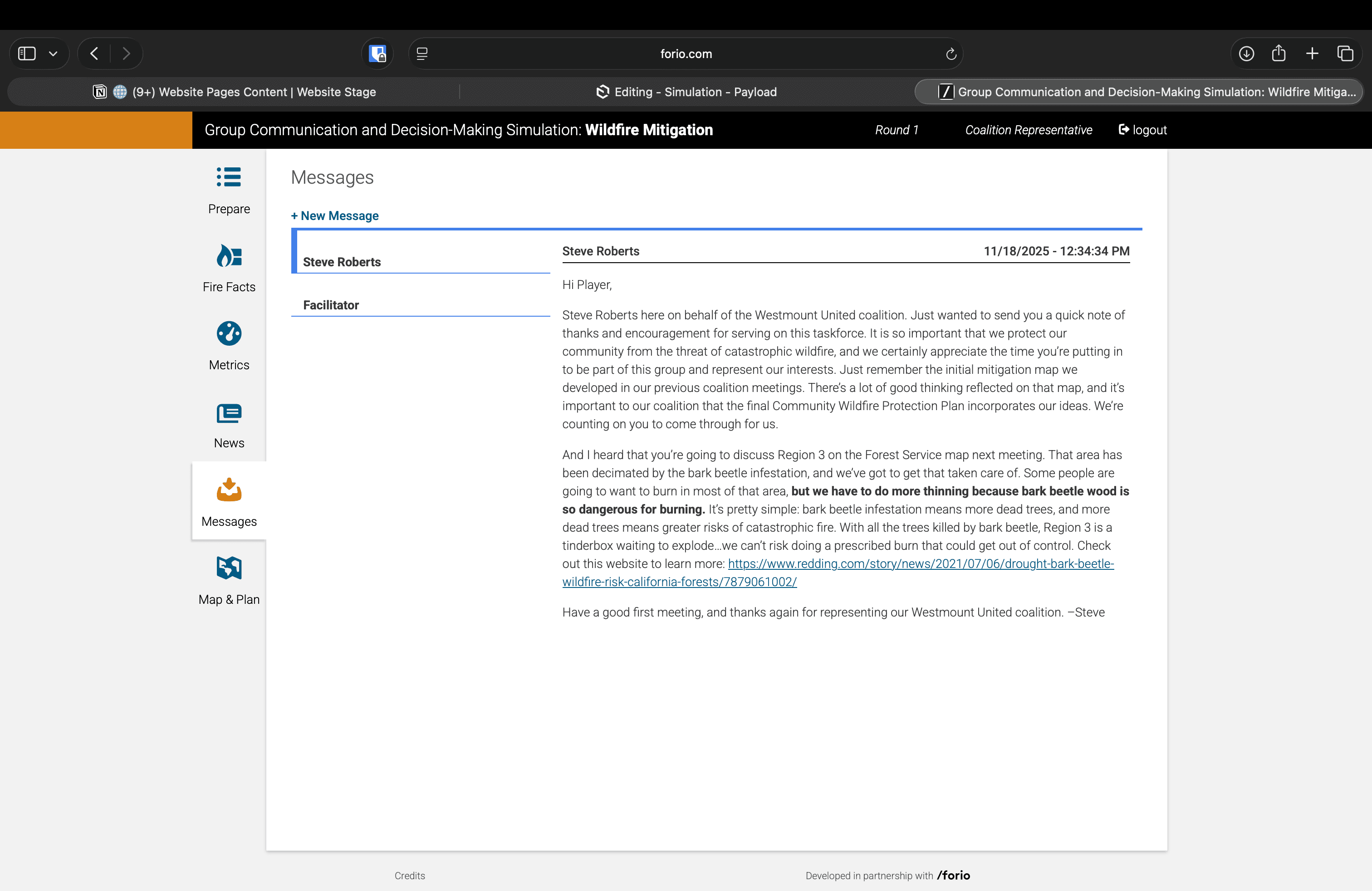Open the redding.com bark beetle link
The image size is (1372, 891).
pos(920,563)
